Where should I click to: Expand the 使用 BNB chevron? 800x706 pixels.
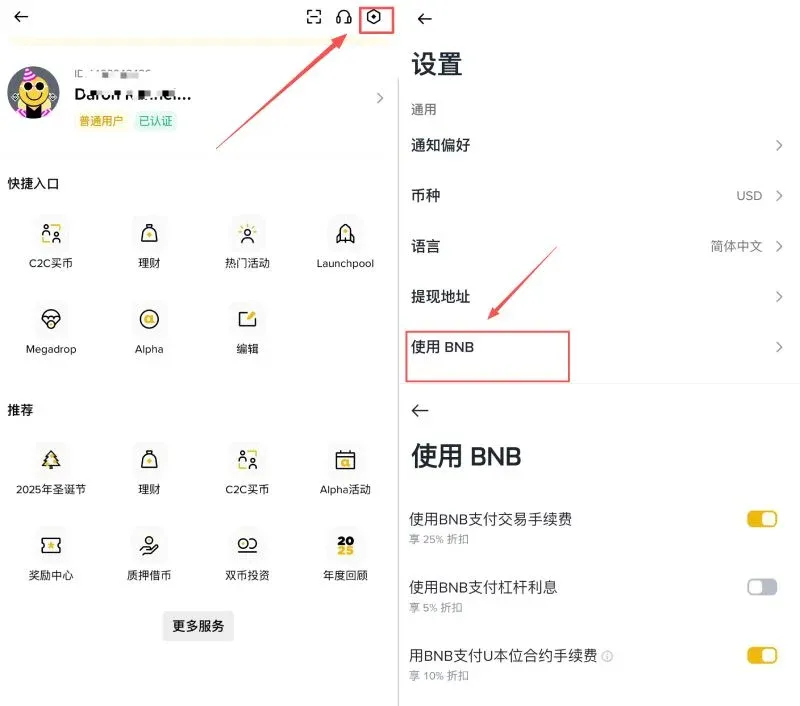(x=779, y=347)
